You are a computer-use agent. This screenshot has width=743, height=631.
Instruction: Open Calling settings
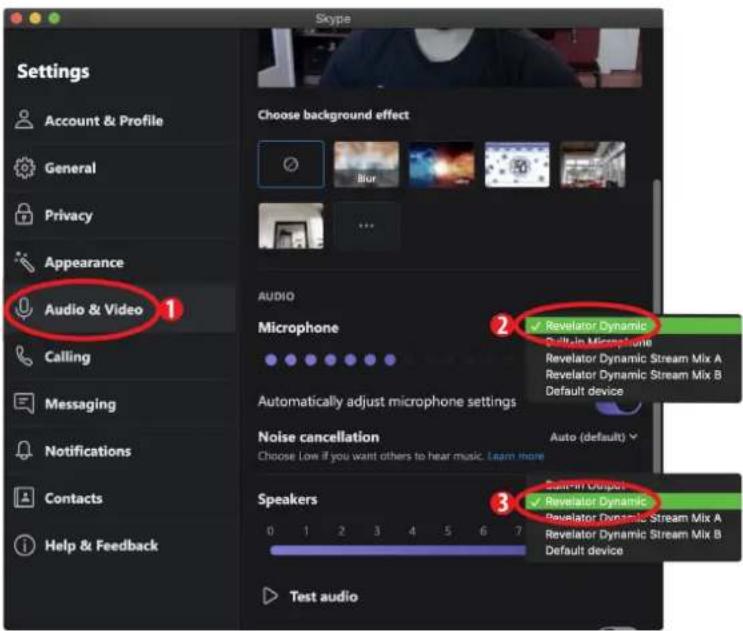(121, 356)
